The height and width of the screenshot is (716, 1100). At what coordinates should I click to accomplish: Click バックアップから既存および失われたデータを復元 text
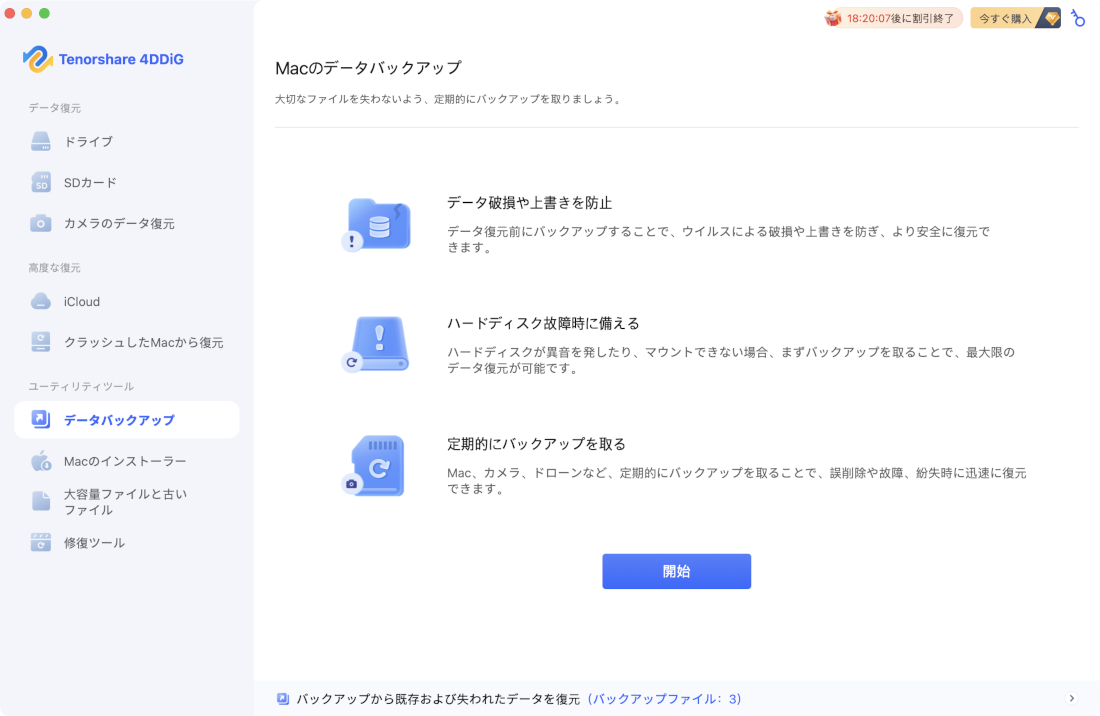(438, 698)
